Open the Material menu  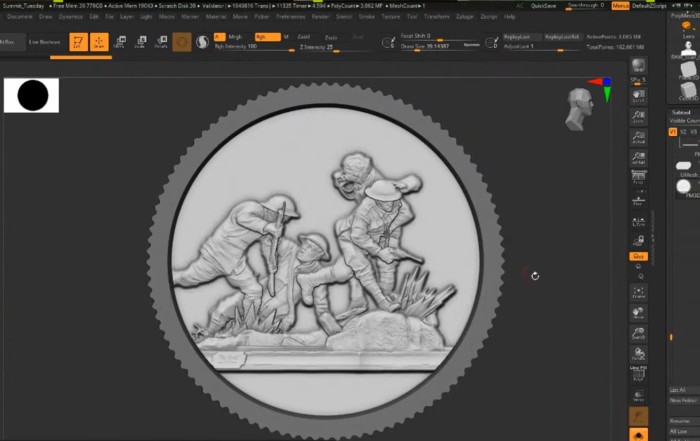tap(214, 17)
